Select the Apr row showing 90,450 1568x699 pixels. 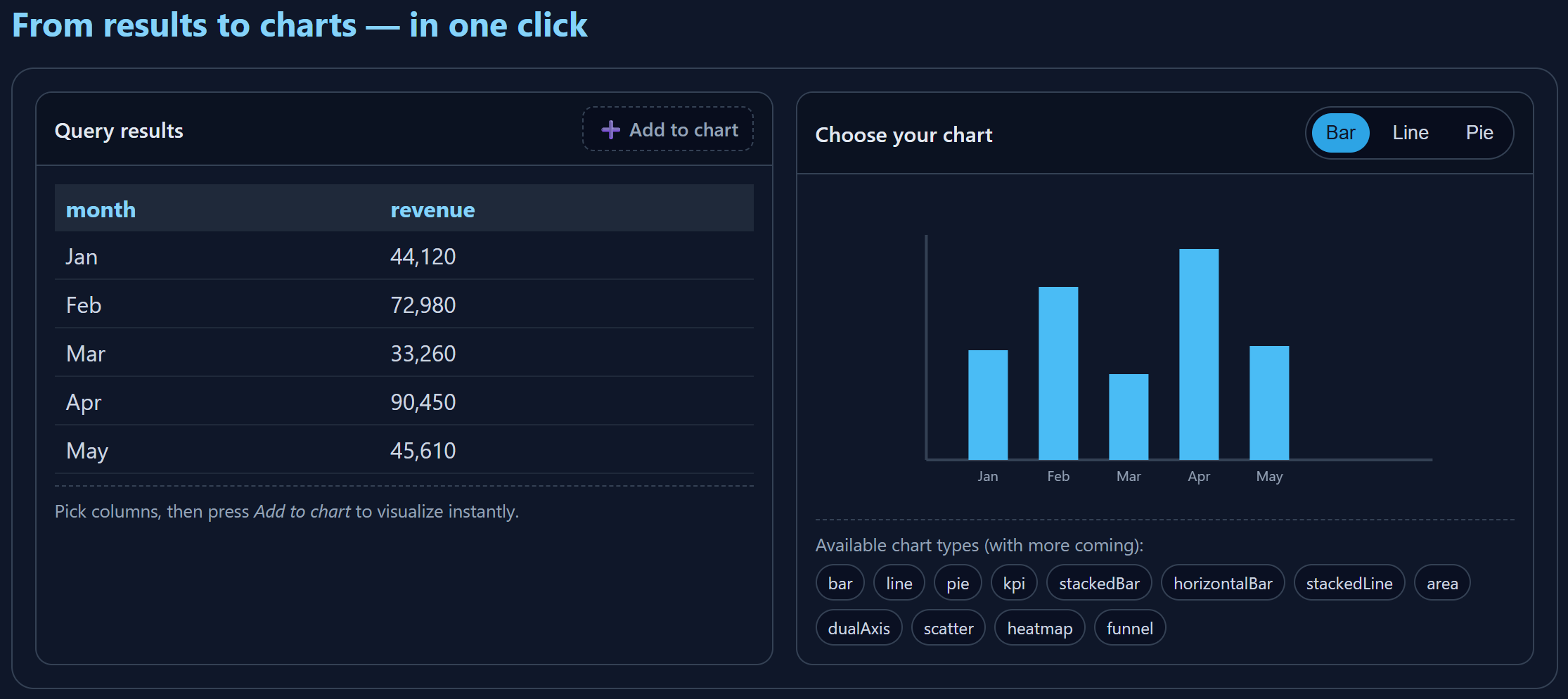coord(281,402)
